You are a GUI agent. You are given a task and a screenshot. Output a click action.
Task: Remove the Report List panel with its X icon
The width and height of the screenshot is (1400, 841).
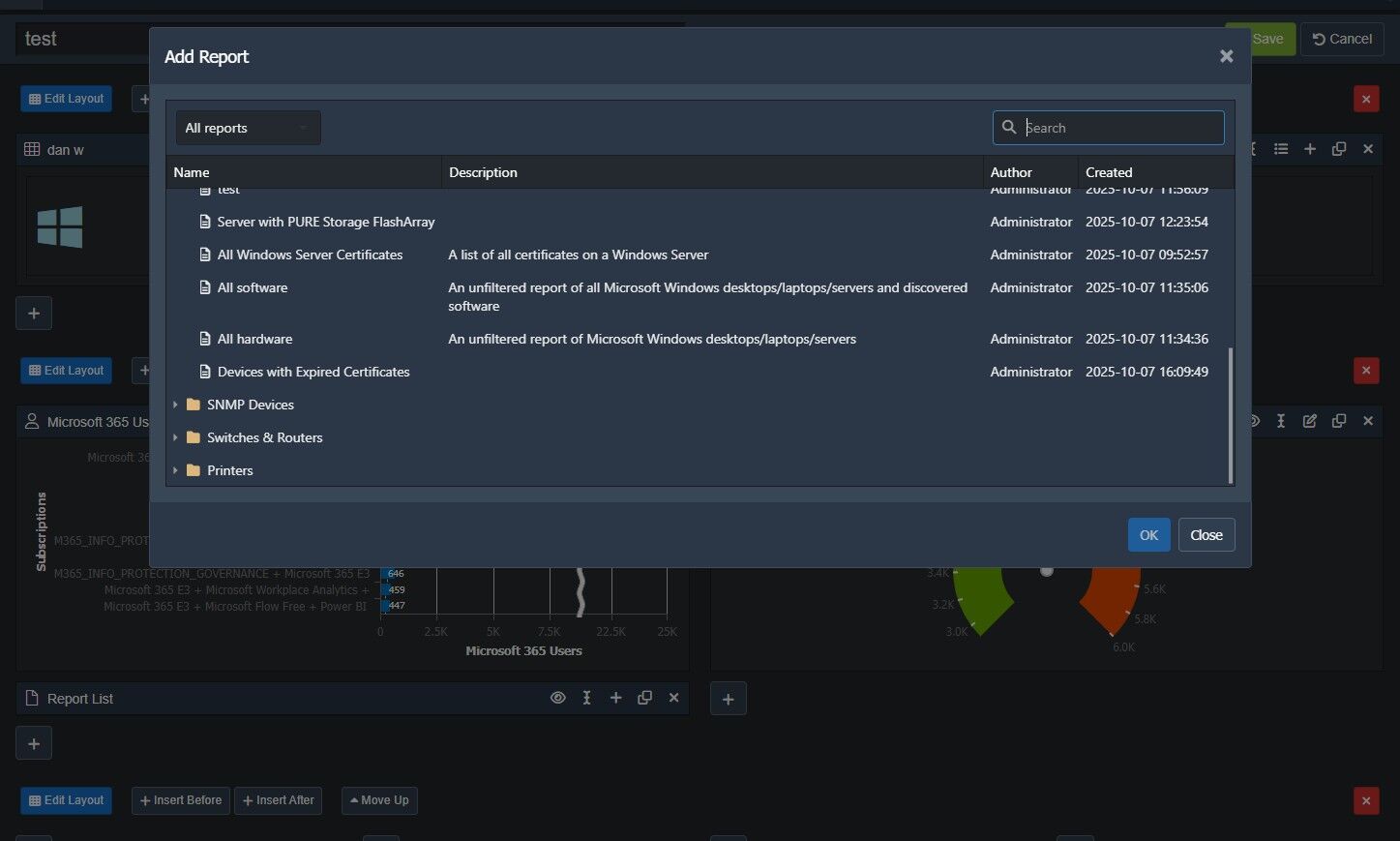pyautogui.click(x=674, y=698)
